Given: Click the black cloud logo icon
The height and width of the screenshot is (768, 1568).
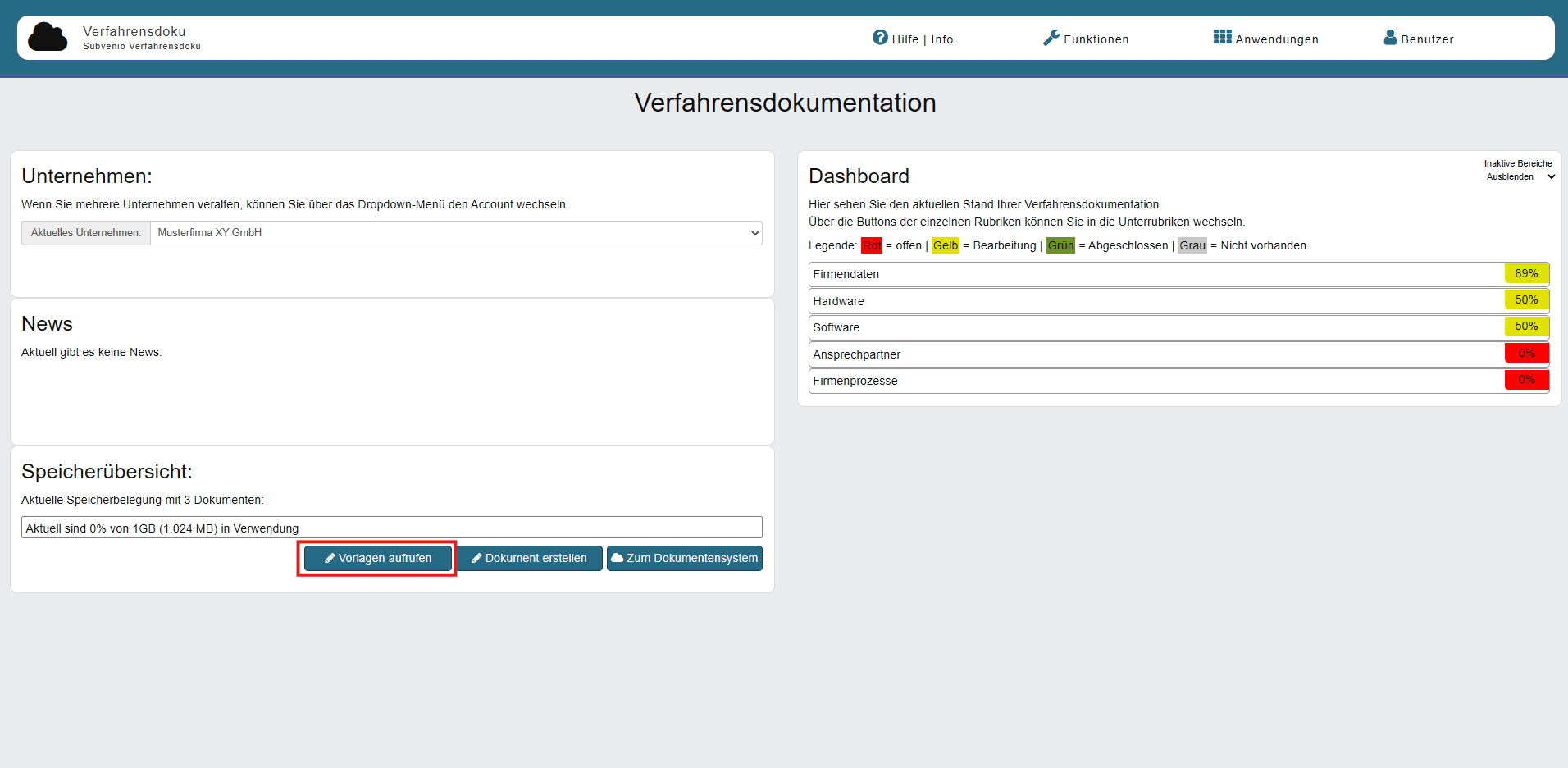Looking at the screenshot, I should tap(48, 37).
